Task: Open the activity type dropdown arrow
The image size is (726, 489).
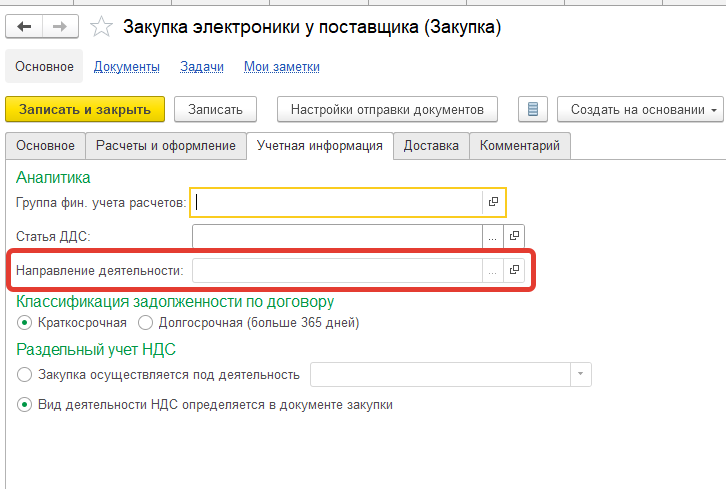Action: click(x=581, y=375)
